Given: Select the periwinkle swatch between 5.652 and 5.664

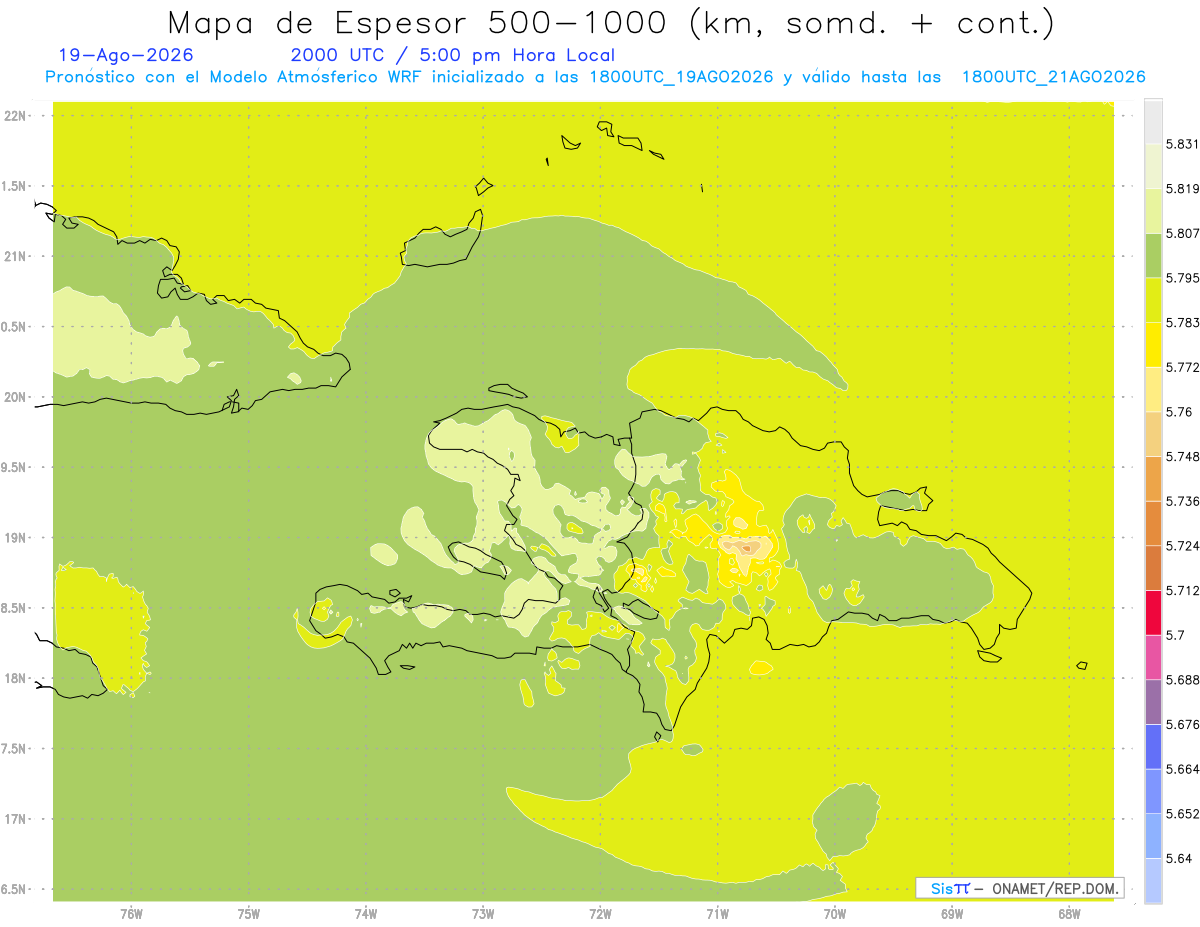Looking at the screenshot, I should (1153, 791).
